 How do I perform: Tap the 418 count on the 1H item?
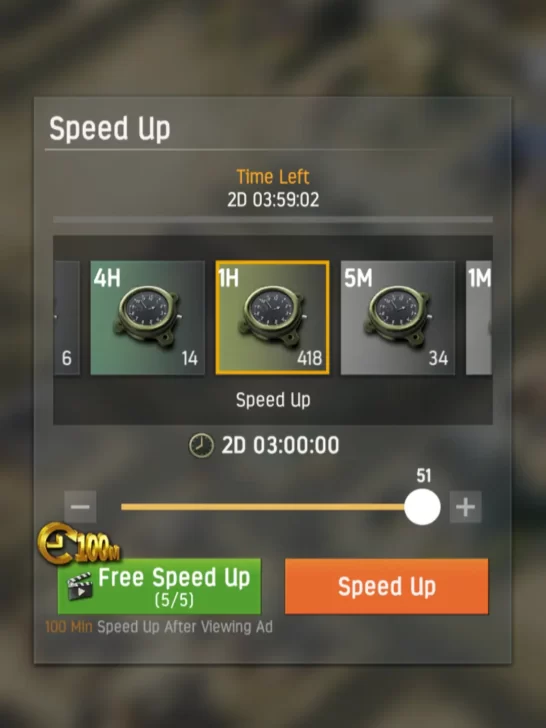[x=309, y=358]
